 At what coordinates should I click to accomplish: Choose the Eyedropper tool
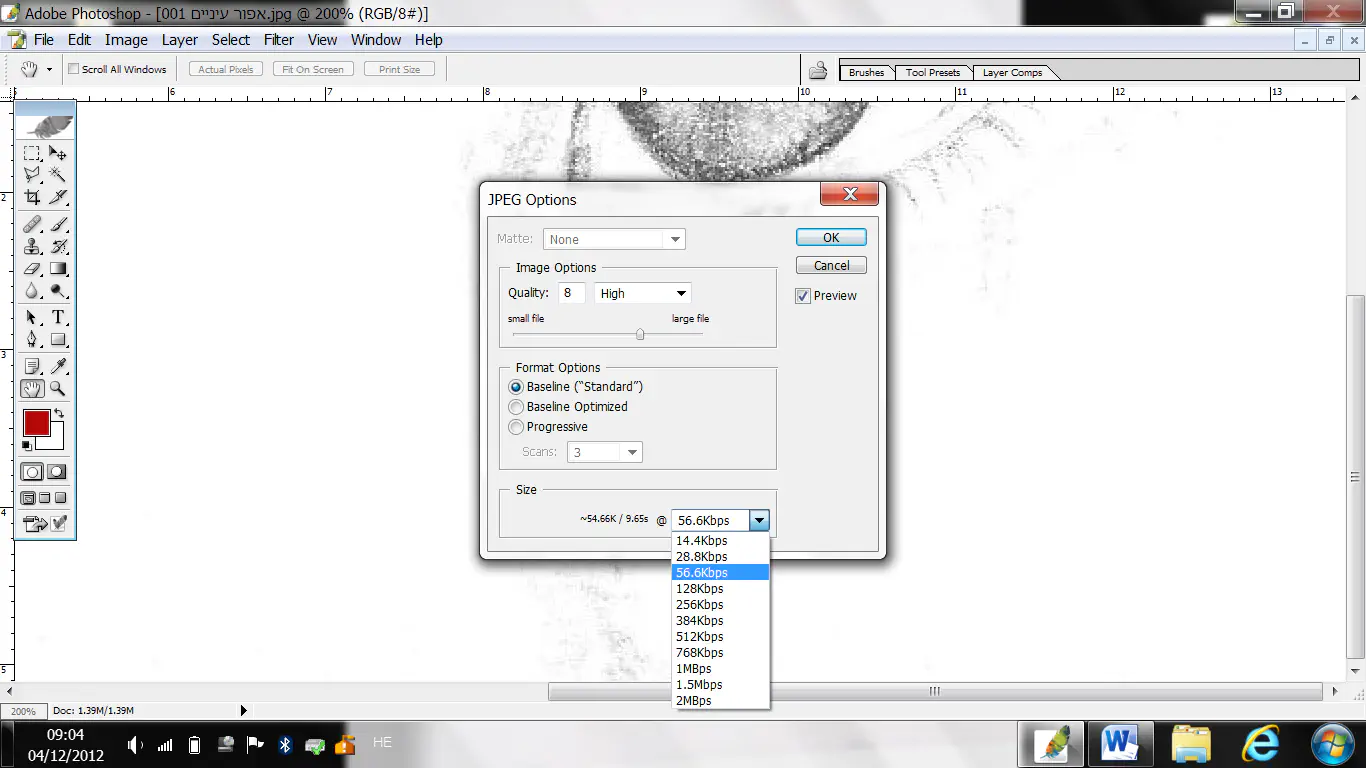point(58,366)
